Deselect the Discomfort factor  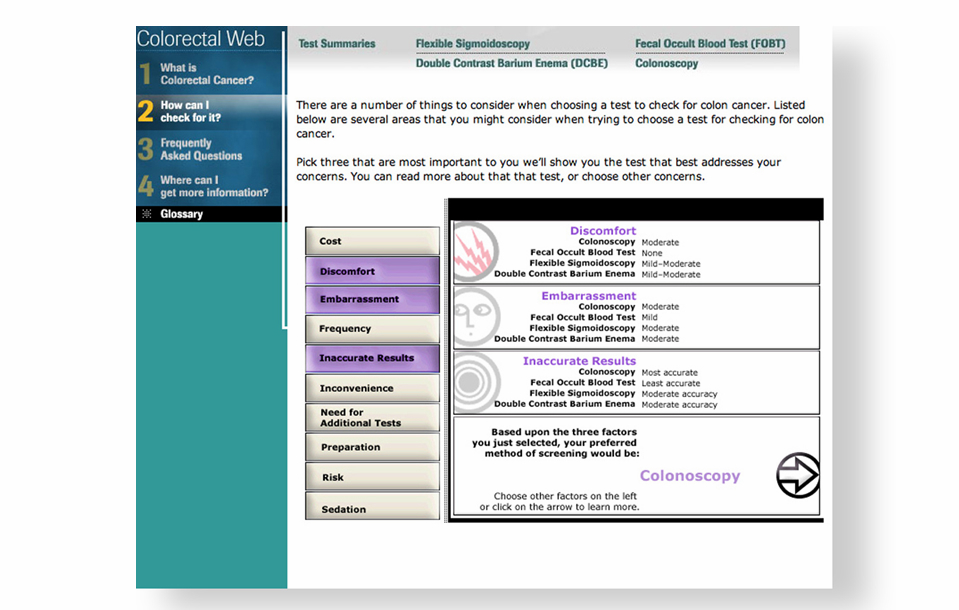click(372, 271)
